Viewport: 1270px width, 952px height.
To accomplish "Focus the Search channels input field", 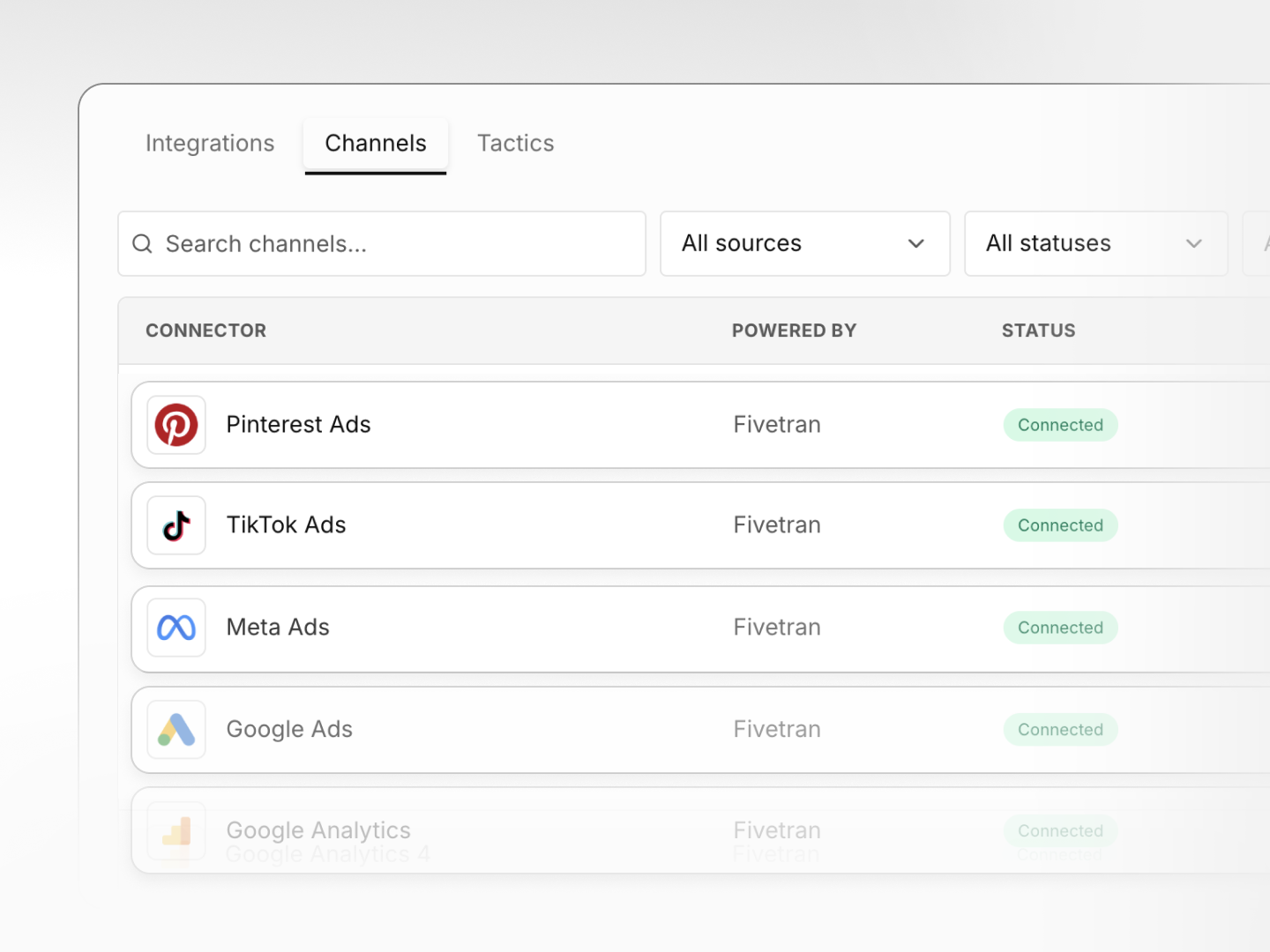I will (x=382, y=243).
